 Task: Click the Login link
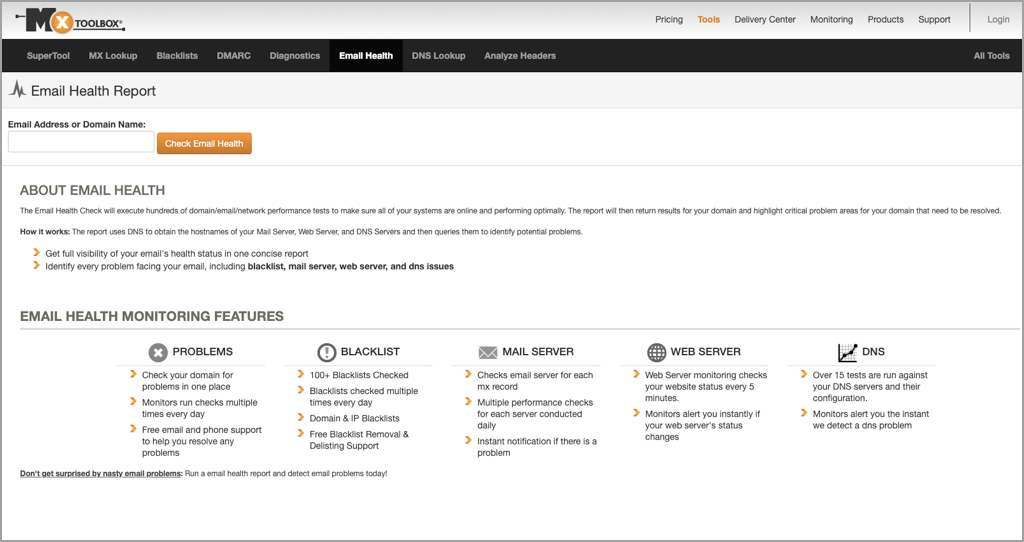998,19
